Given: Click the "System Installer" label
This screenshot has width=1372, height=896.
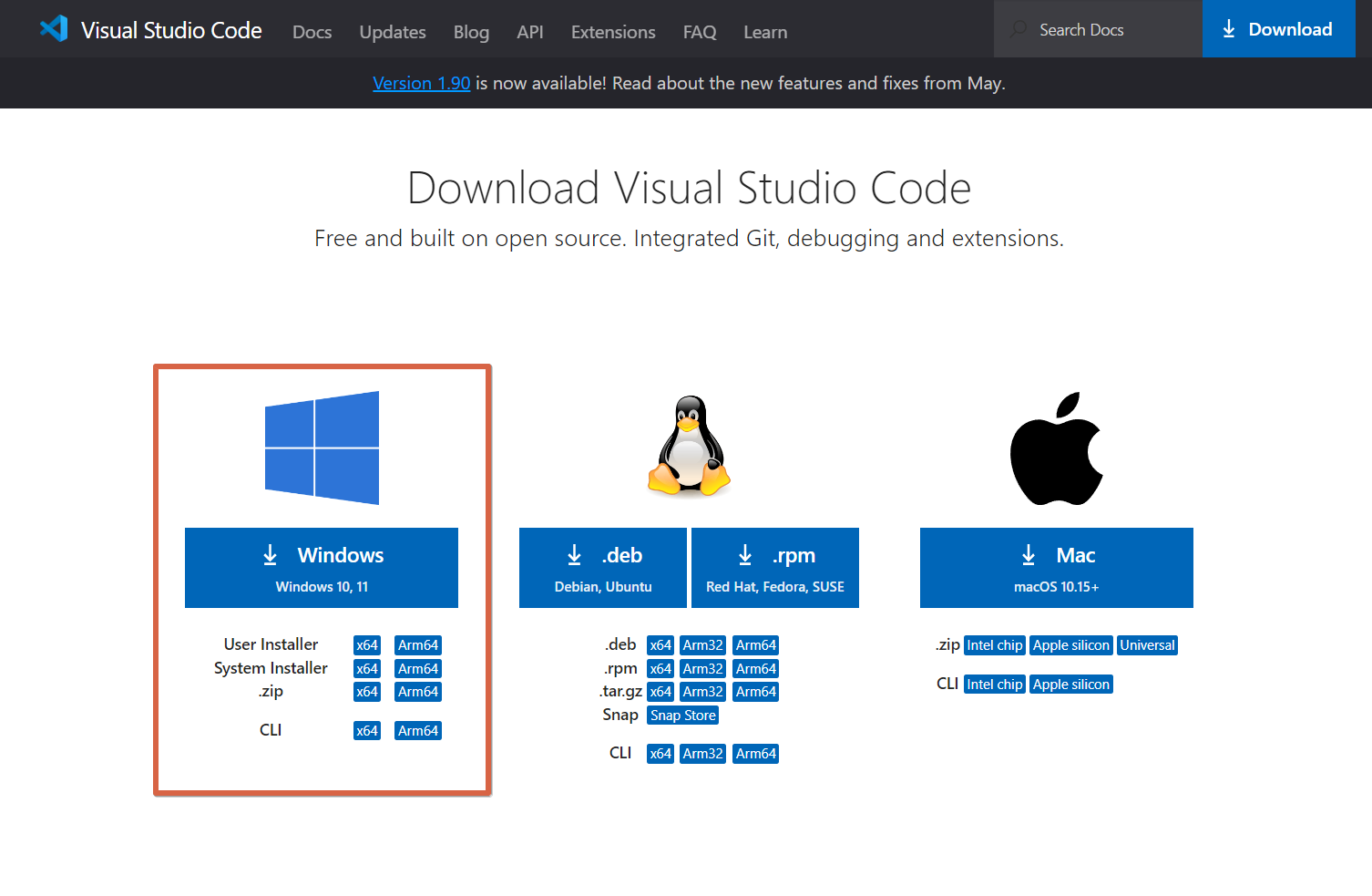Looking at the screenshot, I should 271,668.
